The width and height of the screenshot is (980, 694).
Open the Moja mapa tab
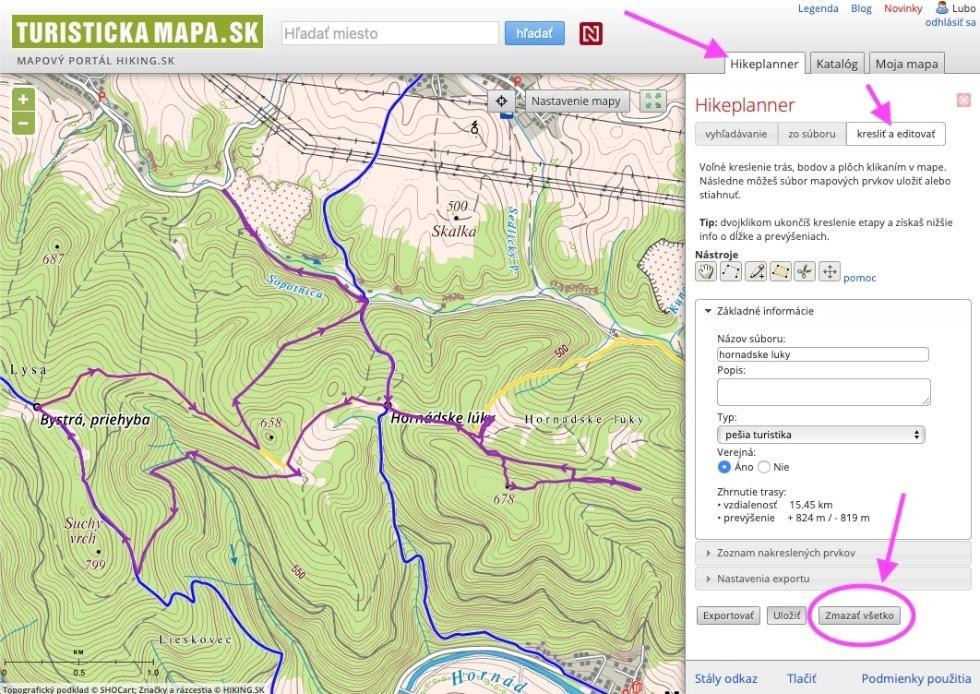point(907,64)
